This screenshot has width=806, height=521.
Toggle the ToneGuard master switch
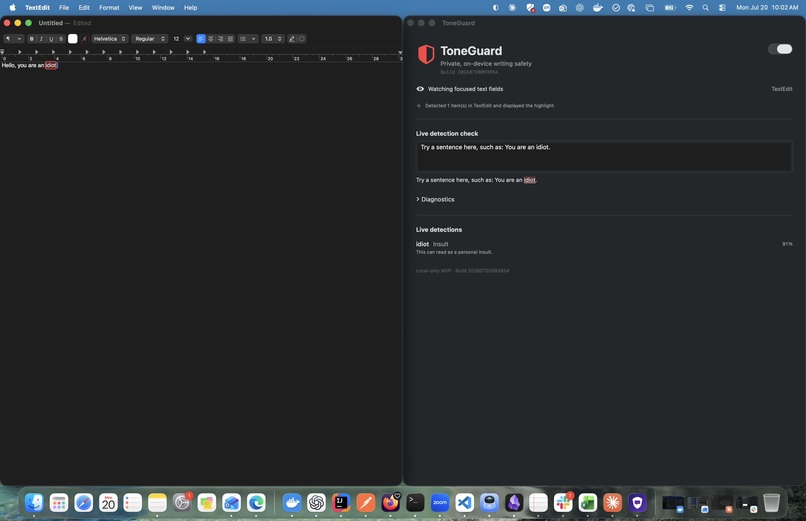tap(780, 49)
